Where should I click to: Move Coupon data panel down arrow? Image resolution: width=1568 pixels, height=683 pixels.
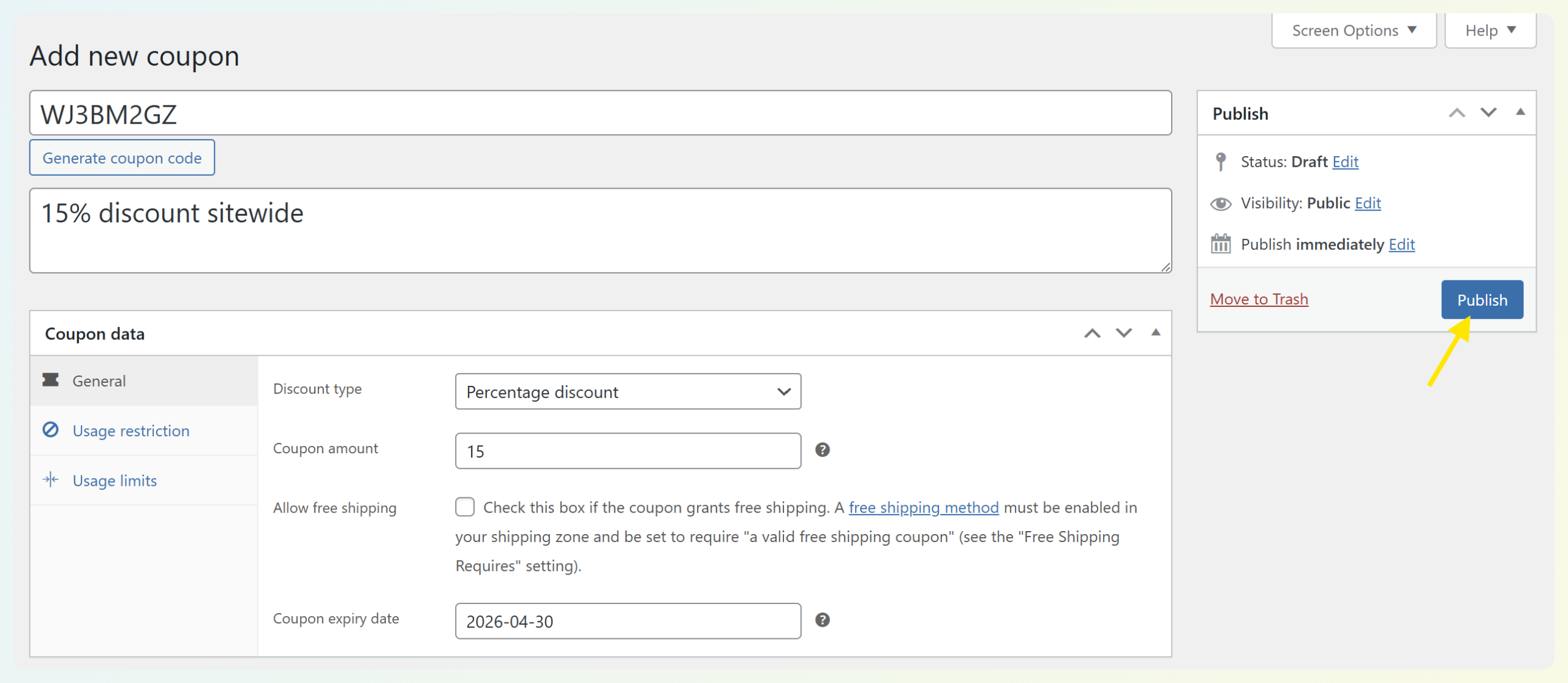click(1123, 333)
